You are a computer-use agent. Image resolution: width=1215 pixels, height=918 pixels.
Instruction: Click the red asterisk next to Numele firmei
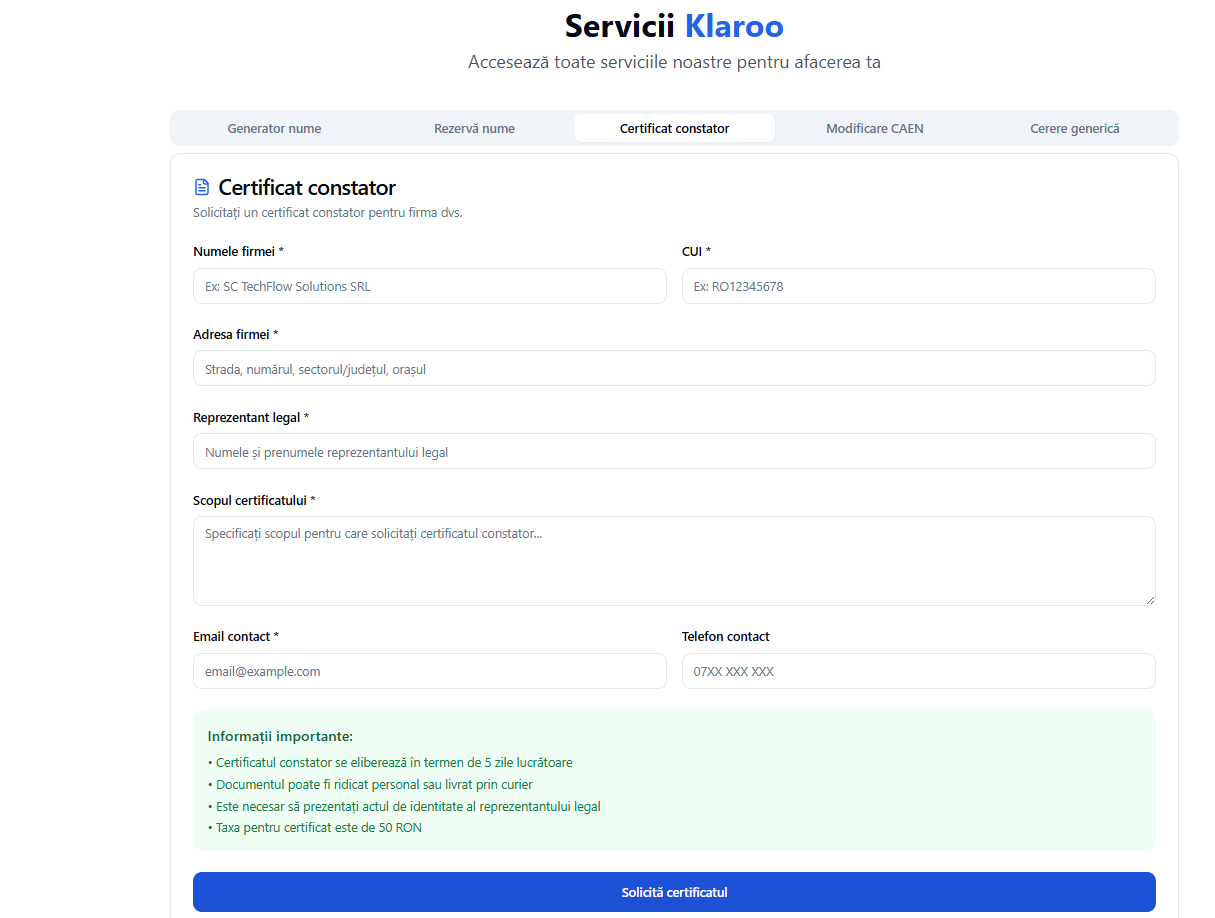pos(283,251)
